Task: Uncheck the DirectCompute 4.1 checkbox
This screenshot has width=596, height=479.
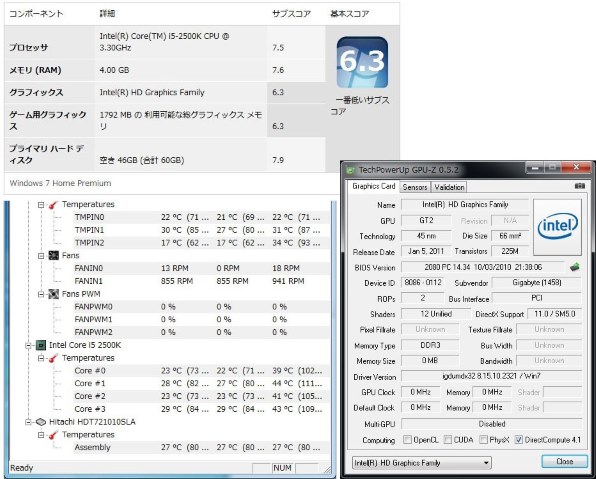Action: pos(518,439)
